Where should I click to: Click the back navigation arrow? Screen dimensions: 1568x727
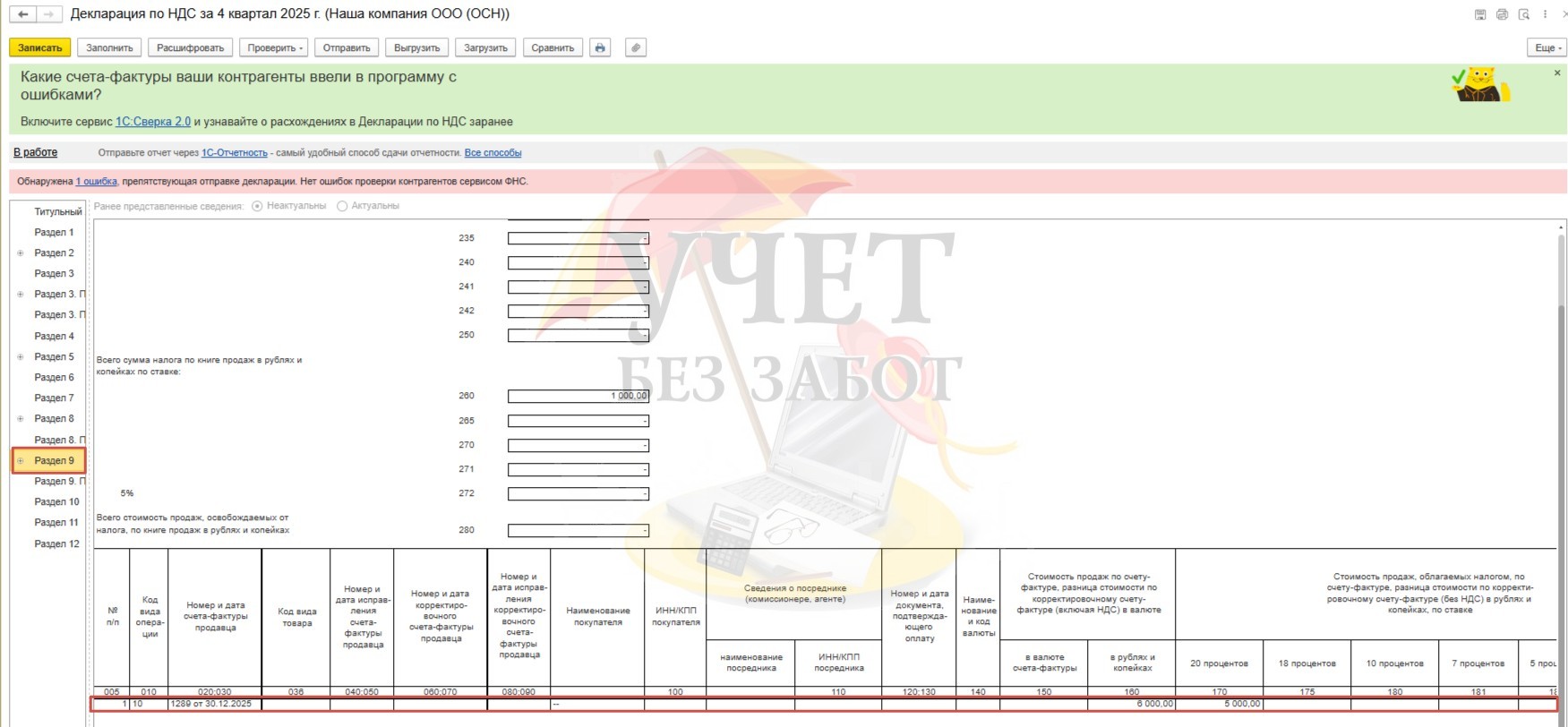pyautogui.click(x=23, y=14)
